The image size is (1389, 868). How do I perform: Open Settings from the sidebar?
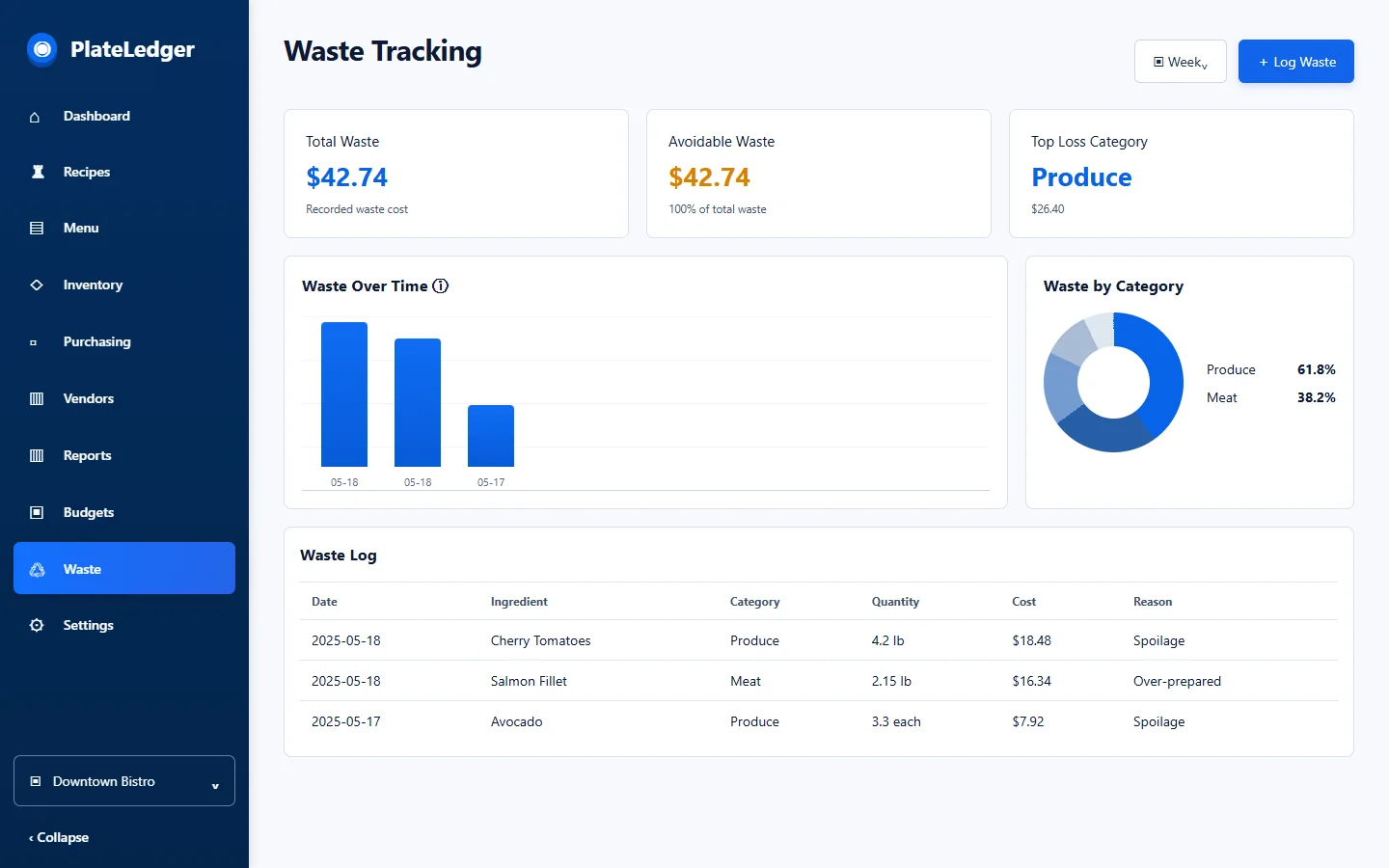(124, 625)
